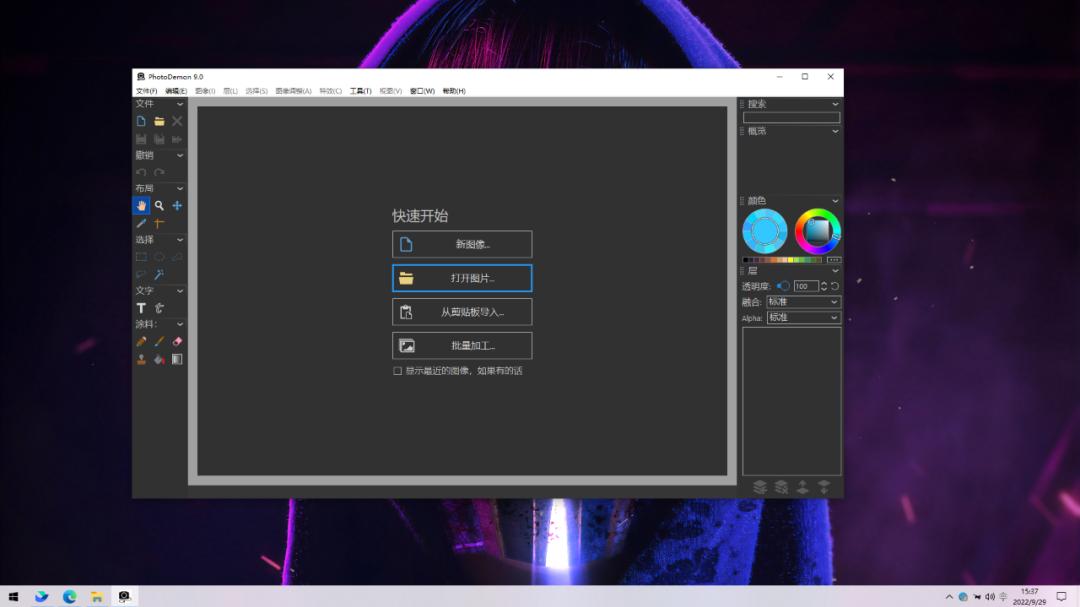Collapse the 选择 selection tools section
This screenshot has width=1080, height=607.
click(x=180, y=240)
